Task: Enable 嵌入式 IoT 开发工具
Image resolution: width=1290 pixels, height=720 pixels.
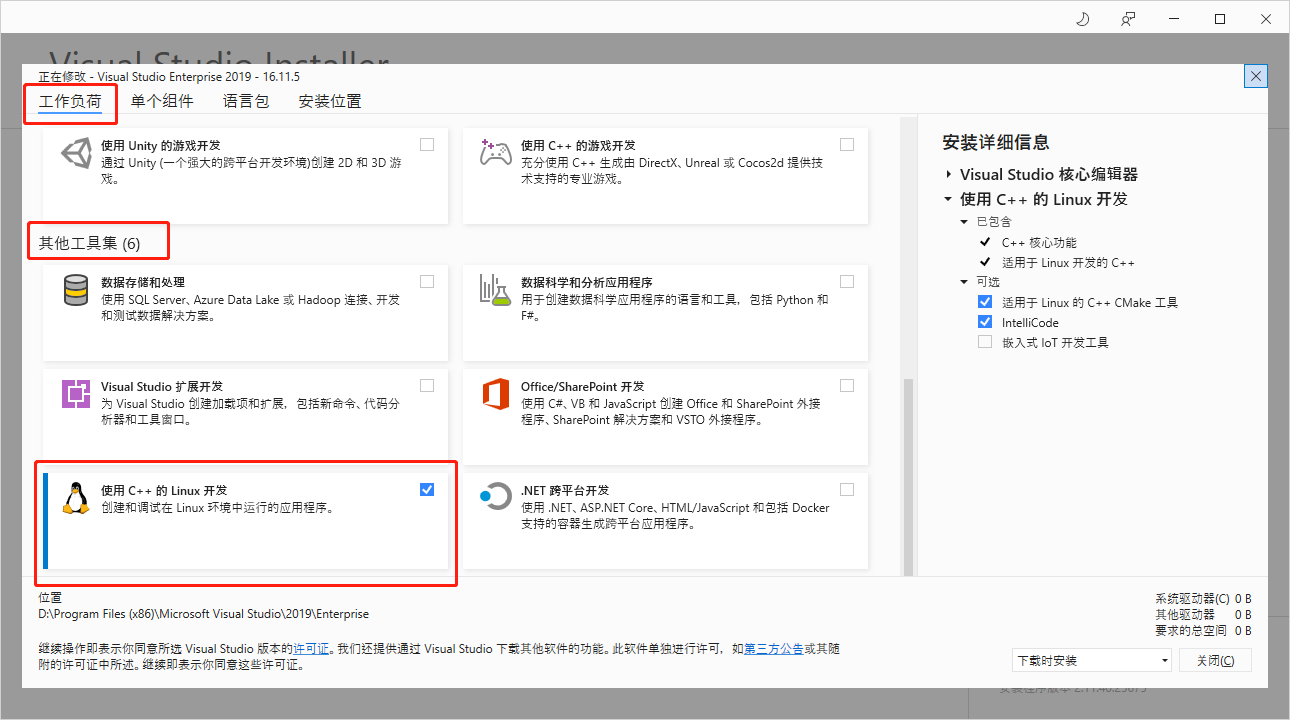Action: (x=984, y=342)
